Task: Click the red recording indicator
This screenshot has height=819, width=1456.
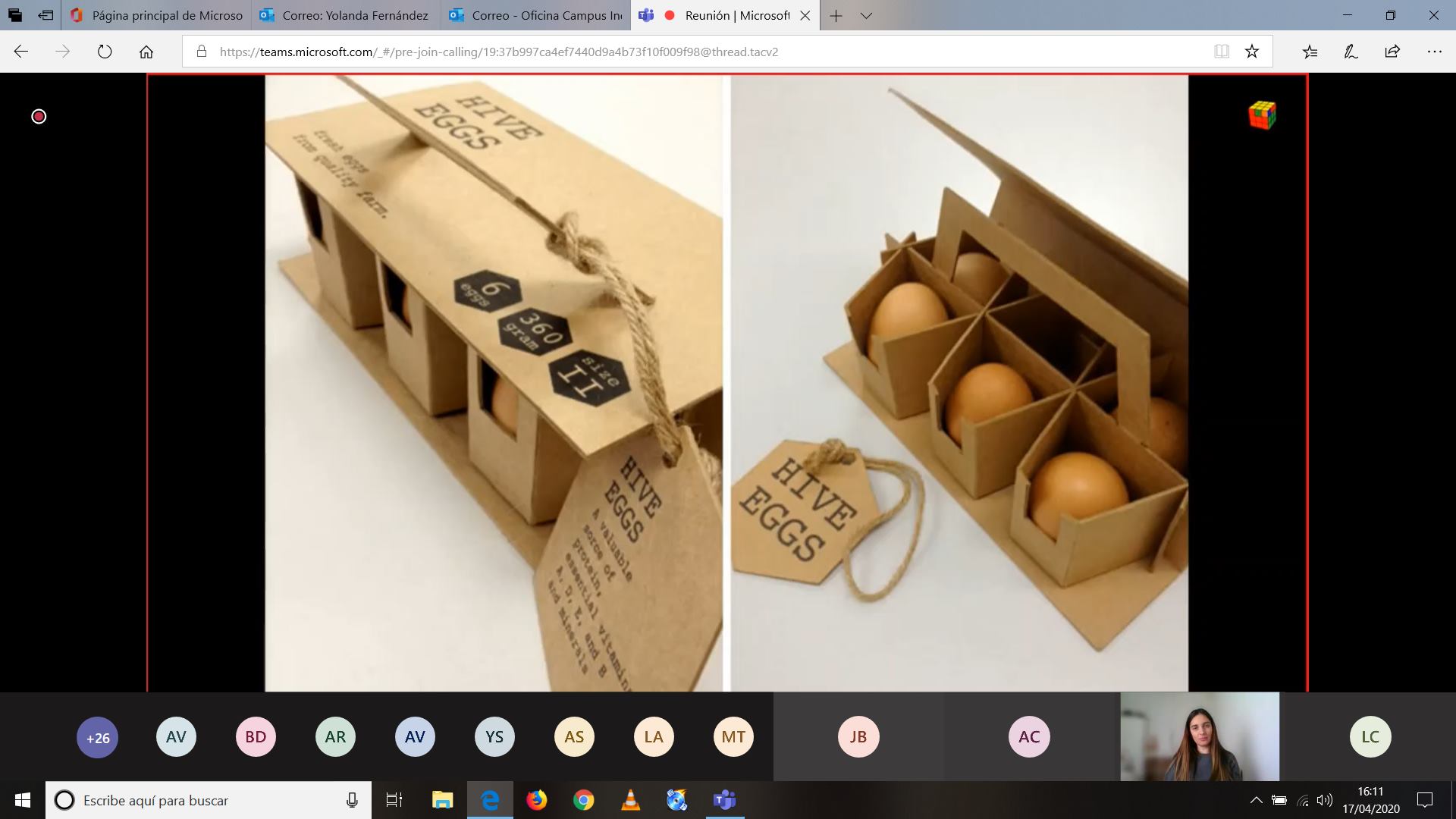Action: click(x=39, y=116)
